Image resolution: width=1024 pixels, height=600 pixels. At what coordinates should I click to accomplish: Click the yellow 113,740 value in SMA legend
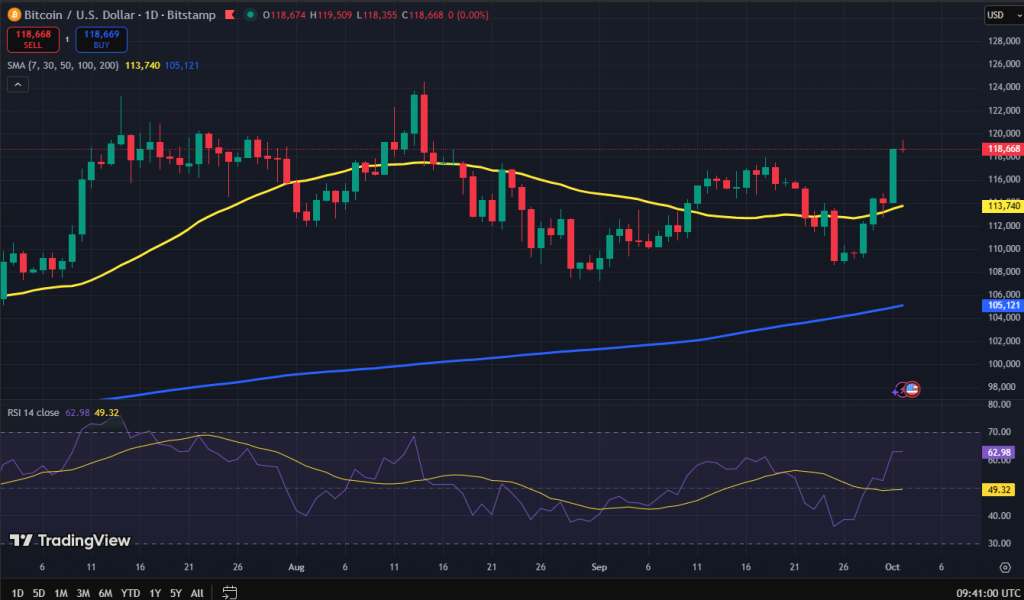(142, 65)
